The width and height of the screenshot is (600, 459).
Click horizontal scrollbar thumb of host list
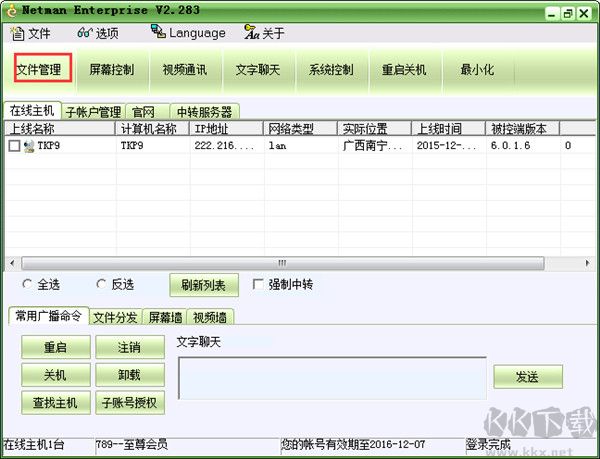coord(282,263)
